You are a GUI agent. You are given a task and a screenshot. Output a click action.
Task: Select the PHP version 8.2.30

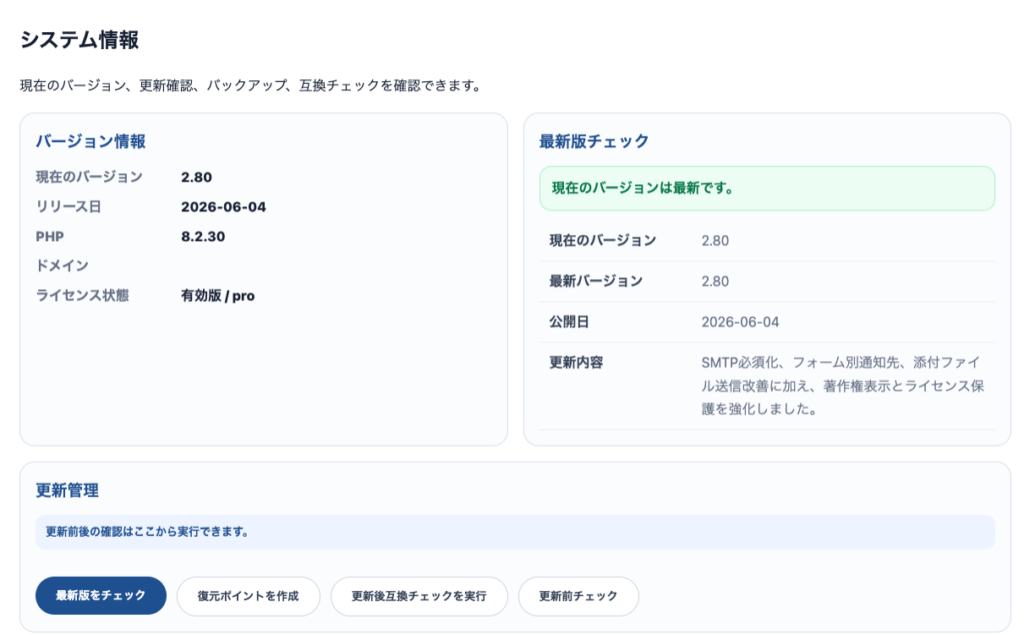point(203,236)
